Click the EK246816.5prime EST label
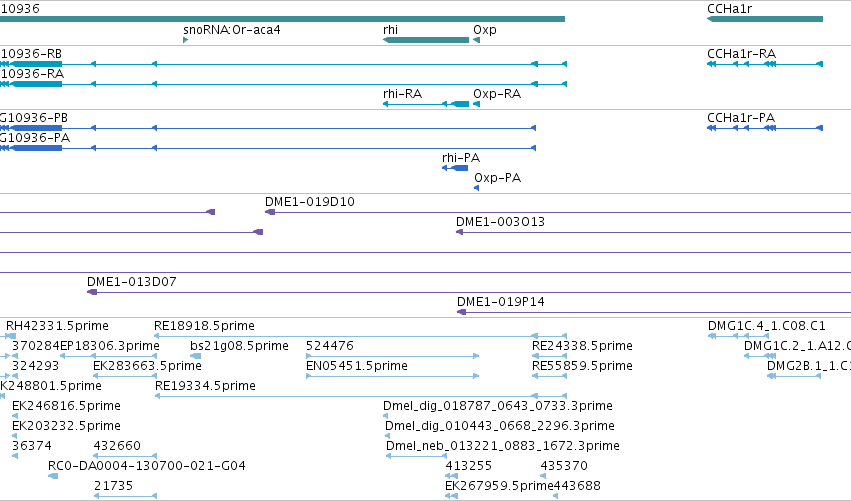851x501 pixels. click(66, 407)
